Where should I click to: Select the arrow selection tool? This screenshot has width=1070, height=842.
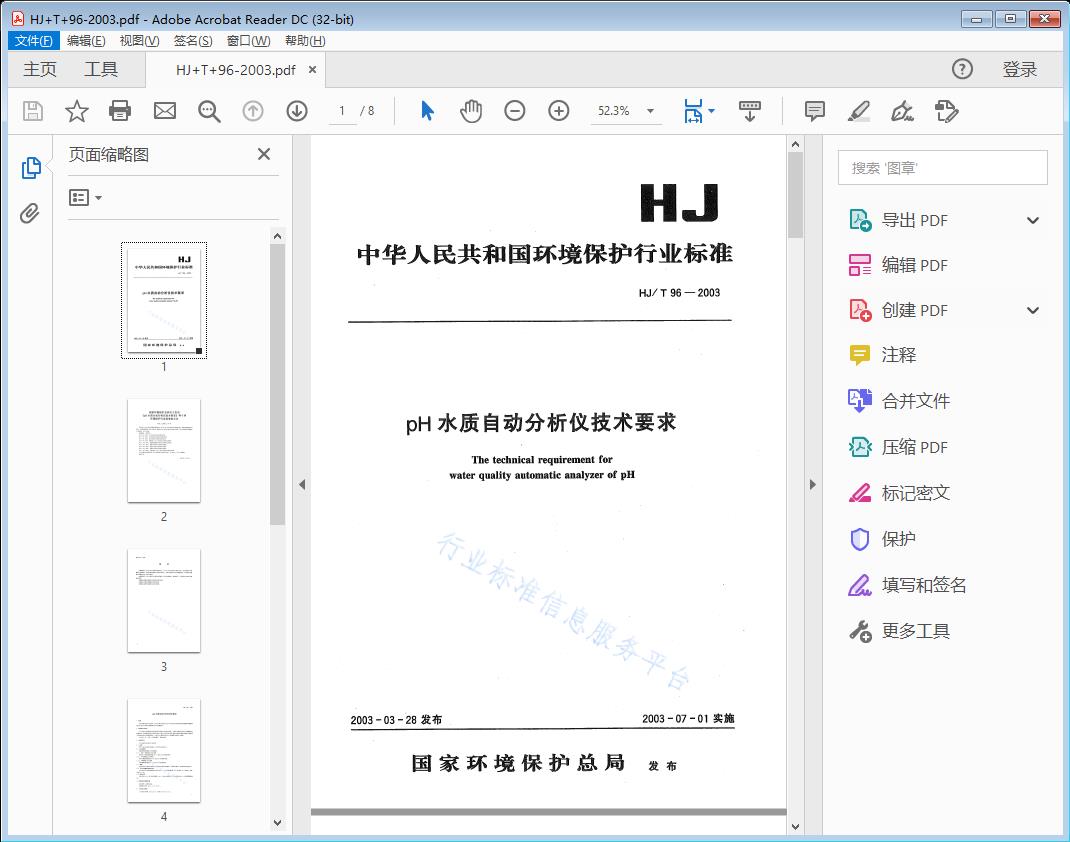click(x=425, y=110)
